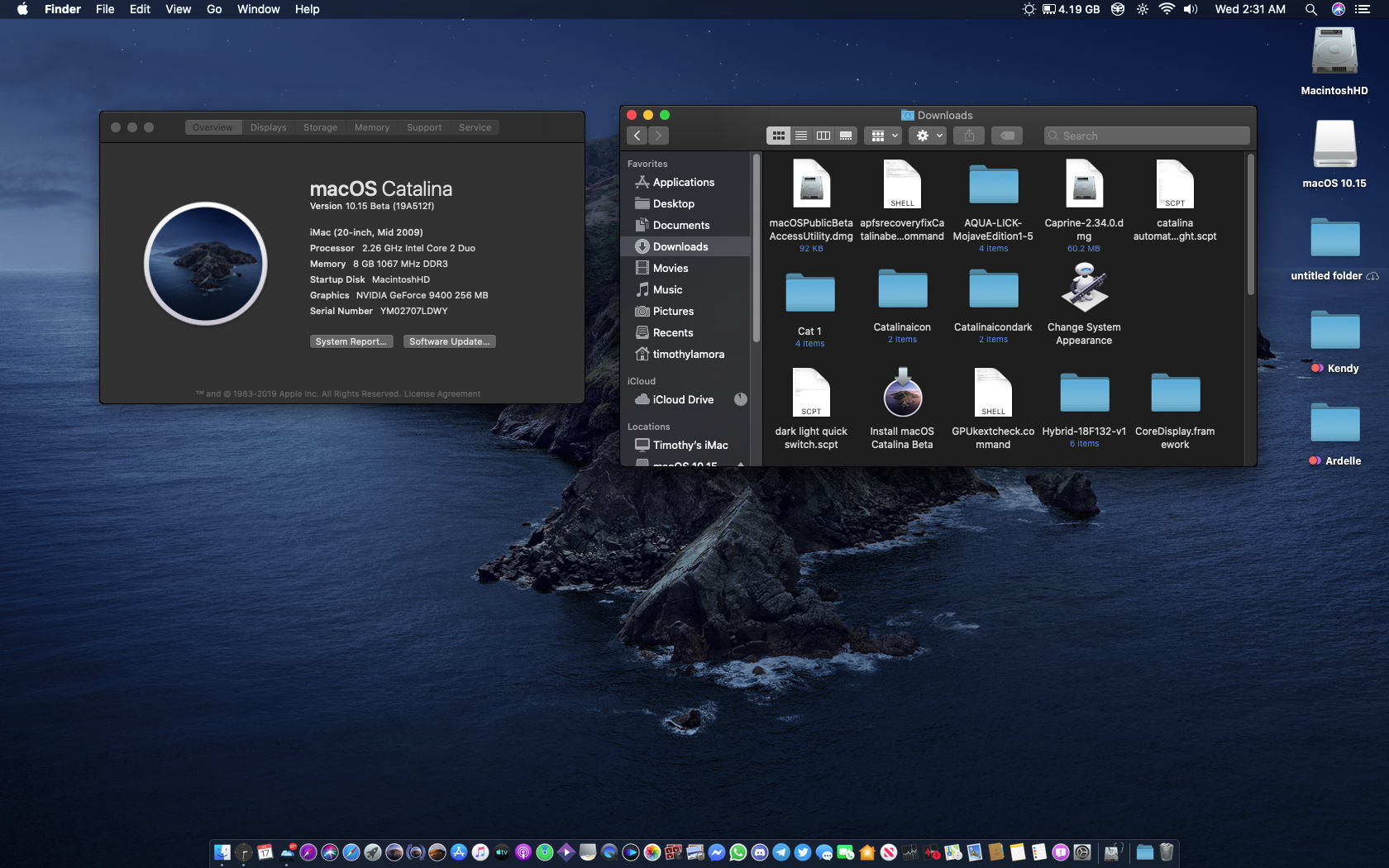Open the item grouping dropdown in the toolbar
This screenshot has width=1389, height=868.
tap(883, 135)
